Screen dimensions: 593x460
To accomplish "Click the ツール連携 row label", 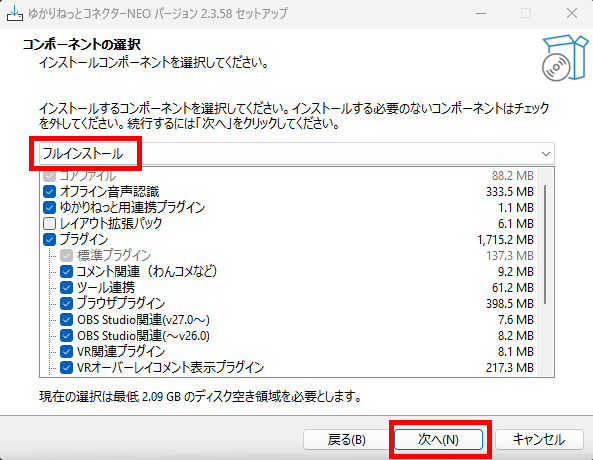I will [106, 288].
